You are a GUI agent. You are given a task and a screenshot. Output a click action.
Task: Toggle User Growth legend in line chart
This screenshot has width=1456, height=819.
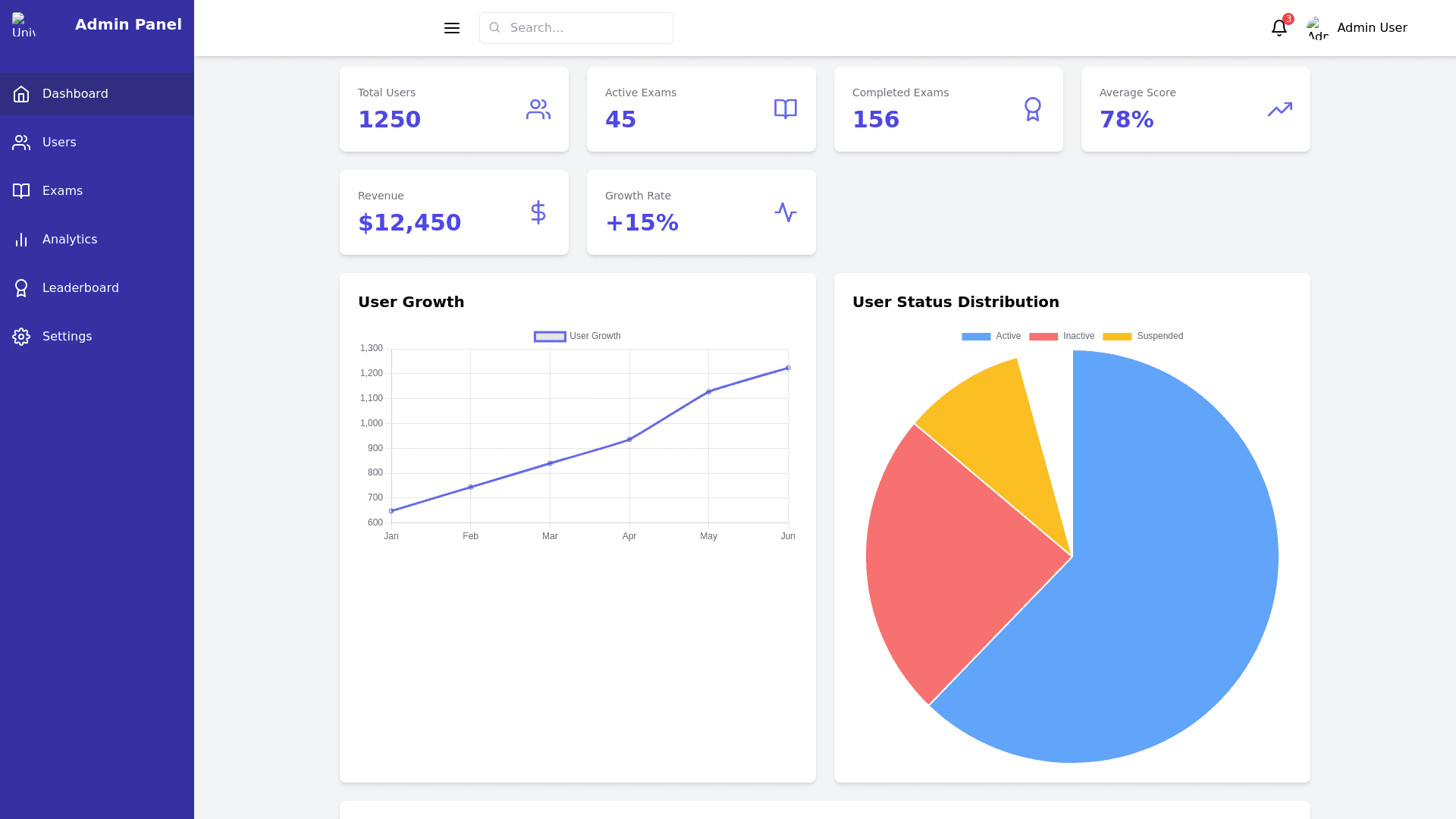click(577, 336)
